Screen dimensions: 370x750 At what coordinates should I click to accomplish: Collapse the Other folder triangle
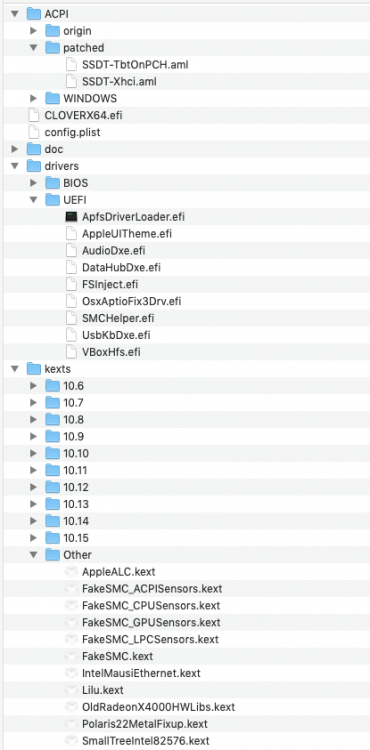click(33, 555)
